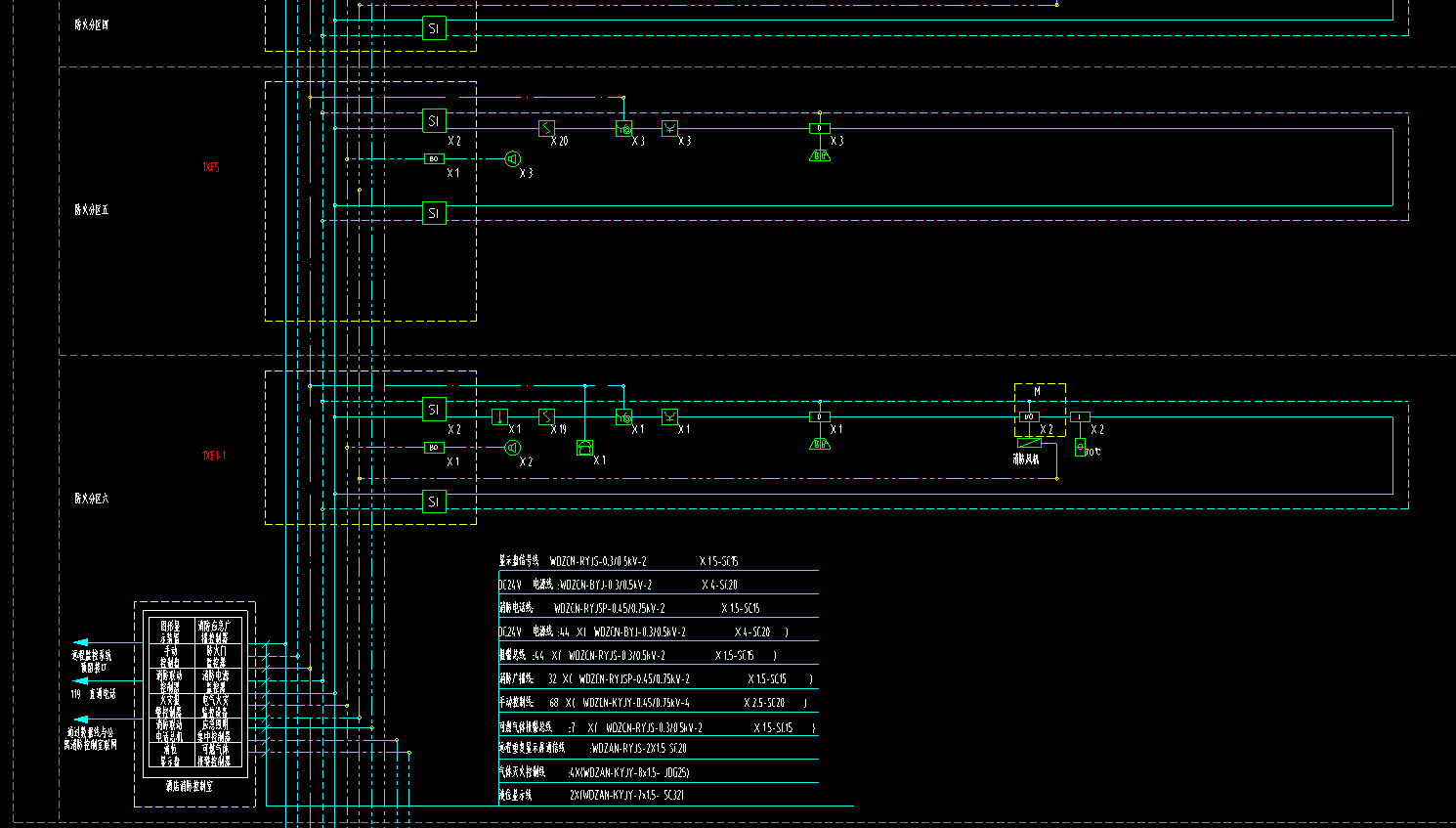The image size is (1456, 828).
Task: Select the 防火门监控器 cell
Action: [216, 657]
